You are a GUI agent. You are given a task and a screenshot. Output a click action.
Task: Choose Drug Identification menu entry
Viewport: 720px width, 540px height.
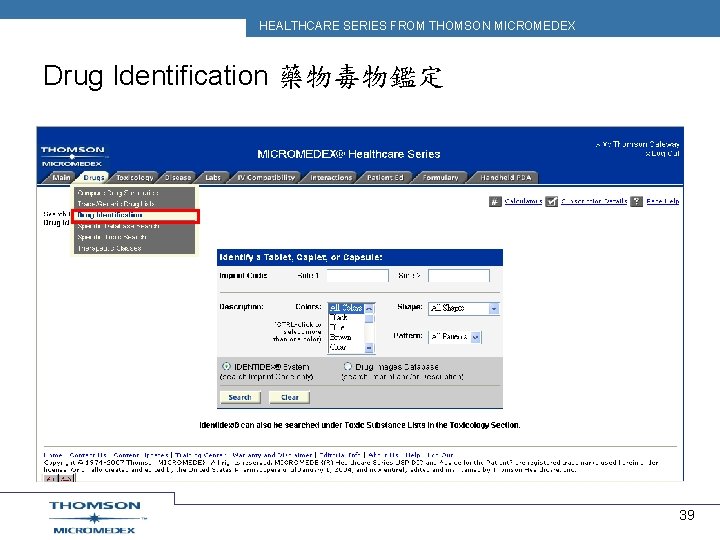tap(134, 215)
